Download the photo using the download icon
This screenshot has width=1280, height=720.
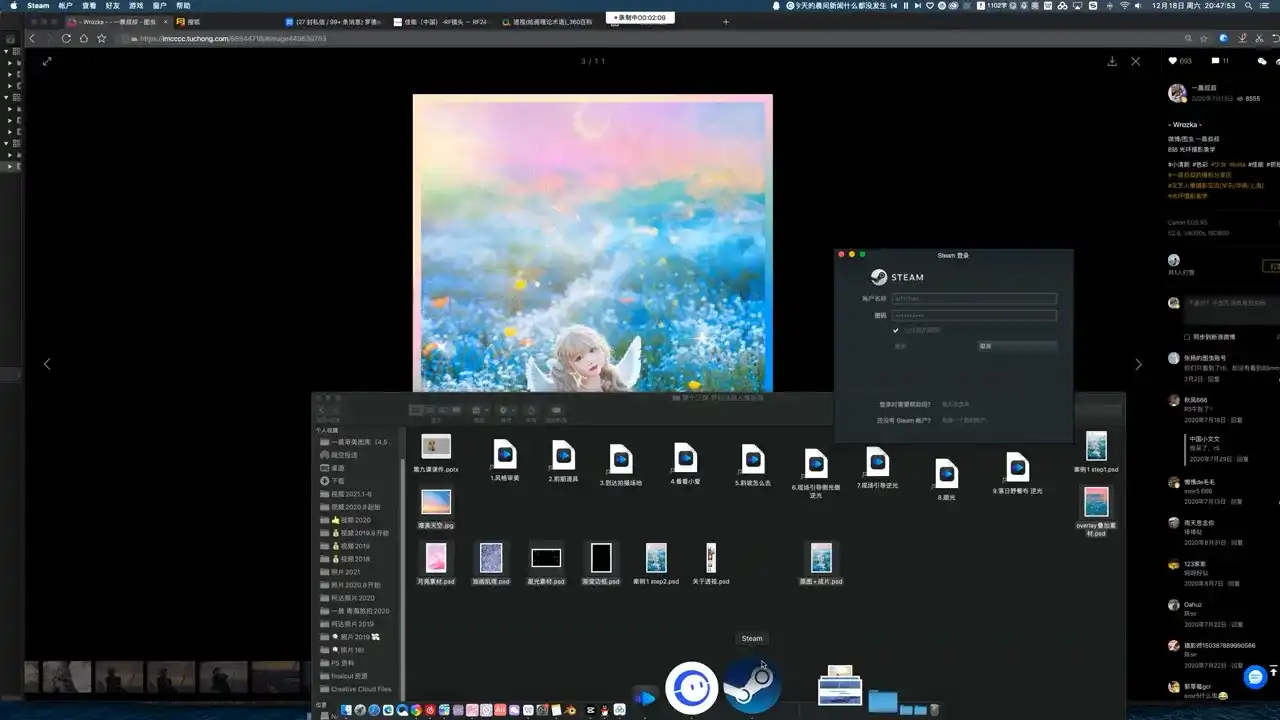coord(1112,61)
